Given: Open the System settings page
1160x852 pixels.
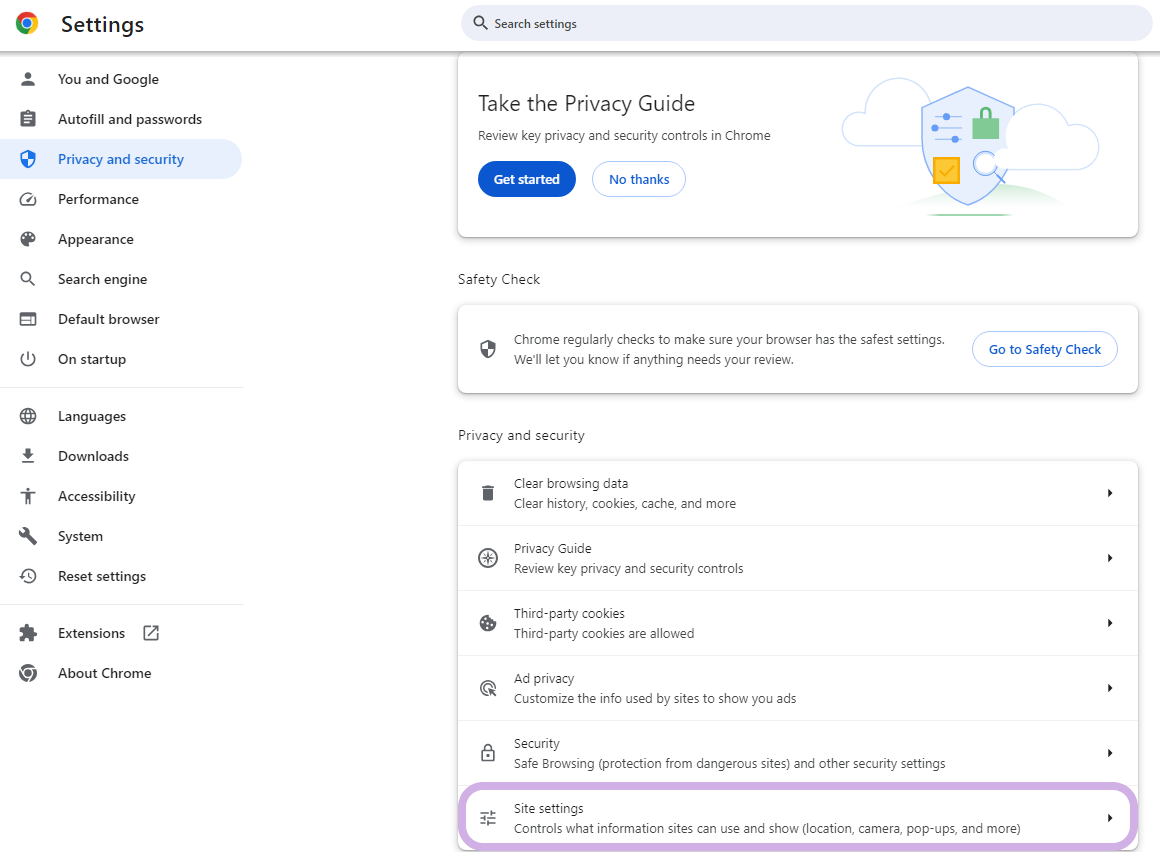Looking at the screenshot, I should tap(121, 536).
